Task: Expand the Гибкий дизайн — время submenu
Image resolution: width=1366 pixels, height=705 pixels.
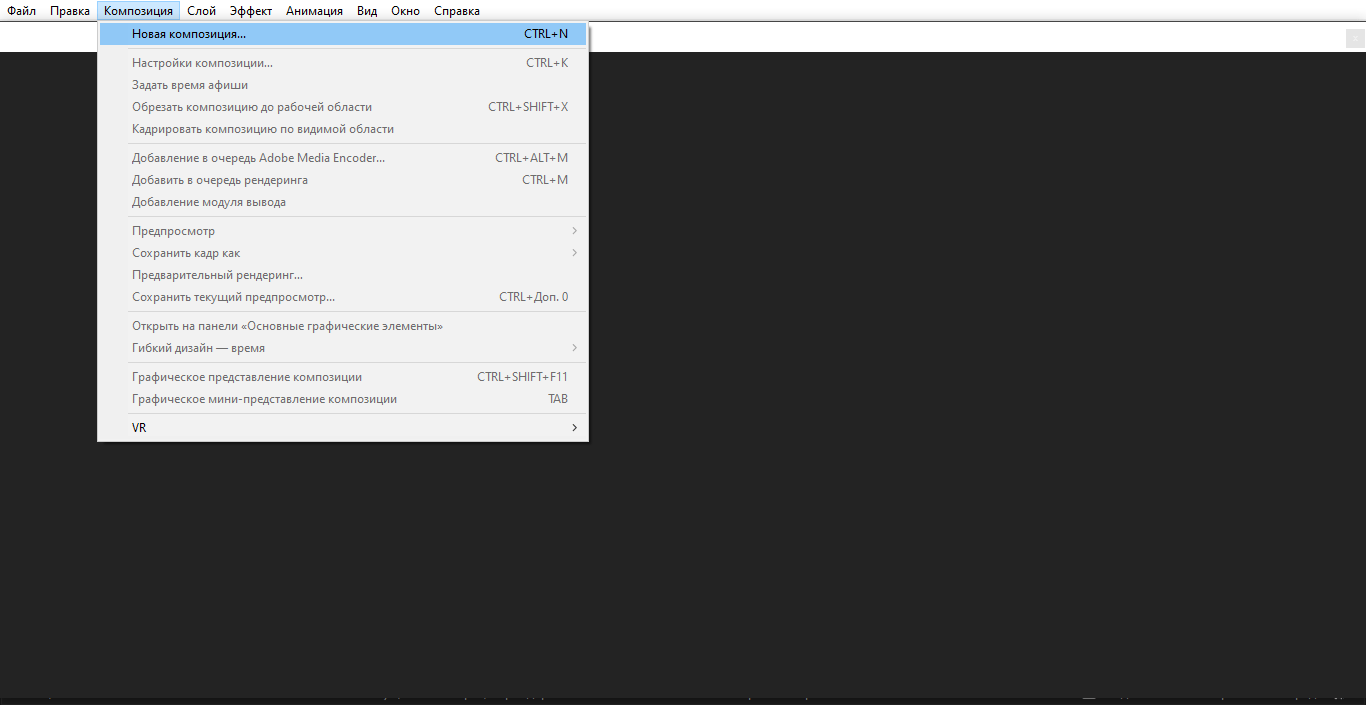Action: tap(343, 348)
